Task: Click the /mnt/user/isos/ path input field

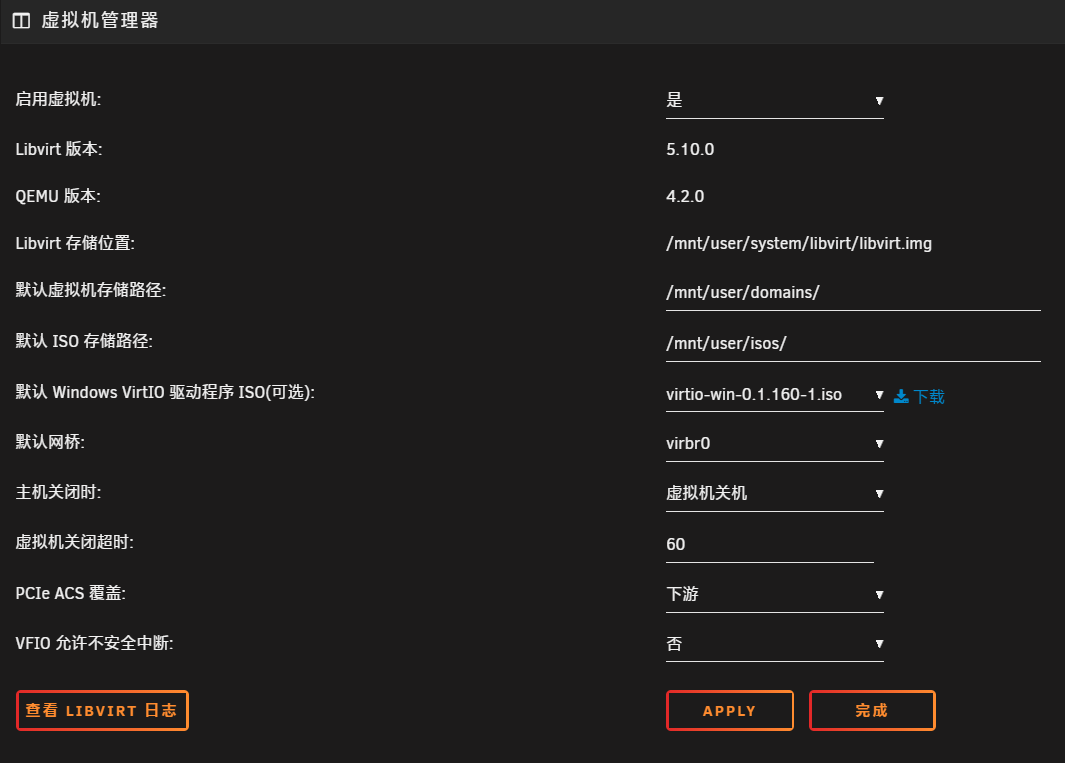Action: tap(853, 344)
